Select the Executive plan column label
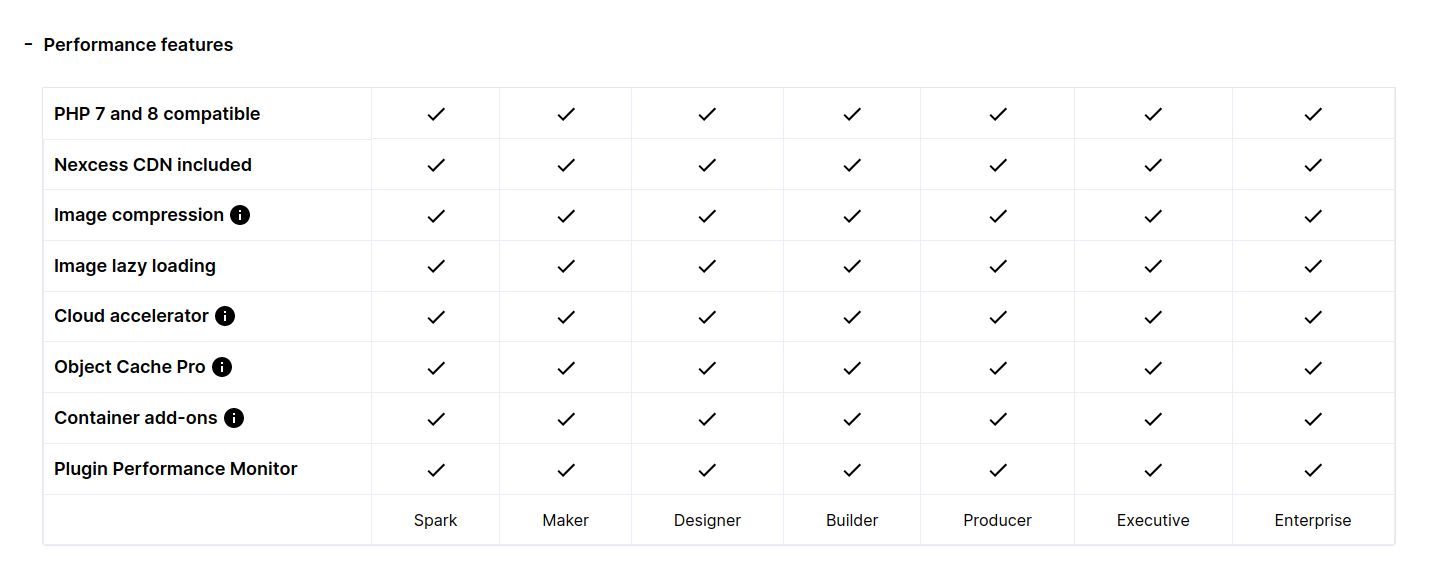This screenshot has height=578, width=1435. pos(1153,520)
